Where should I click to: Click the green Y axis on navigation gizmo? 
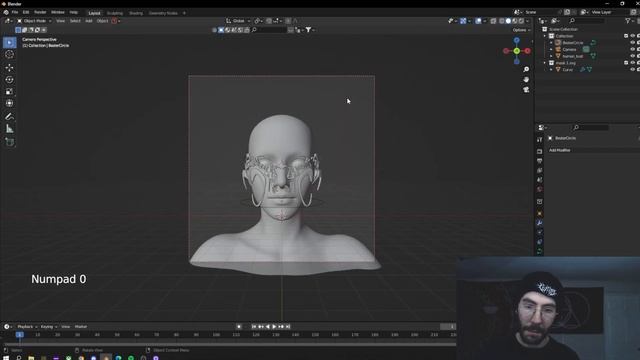tap(517, 51)
